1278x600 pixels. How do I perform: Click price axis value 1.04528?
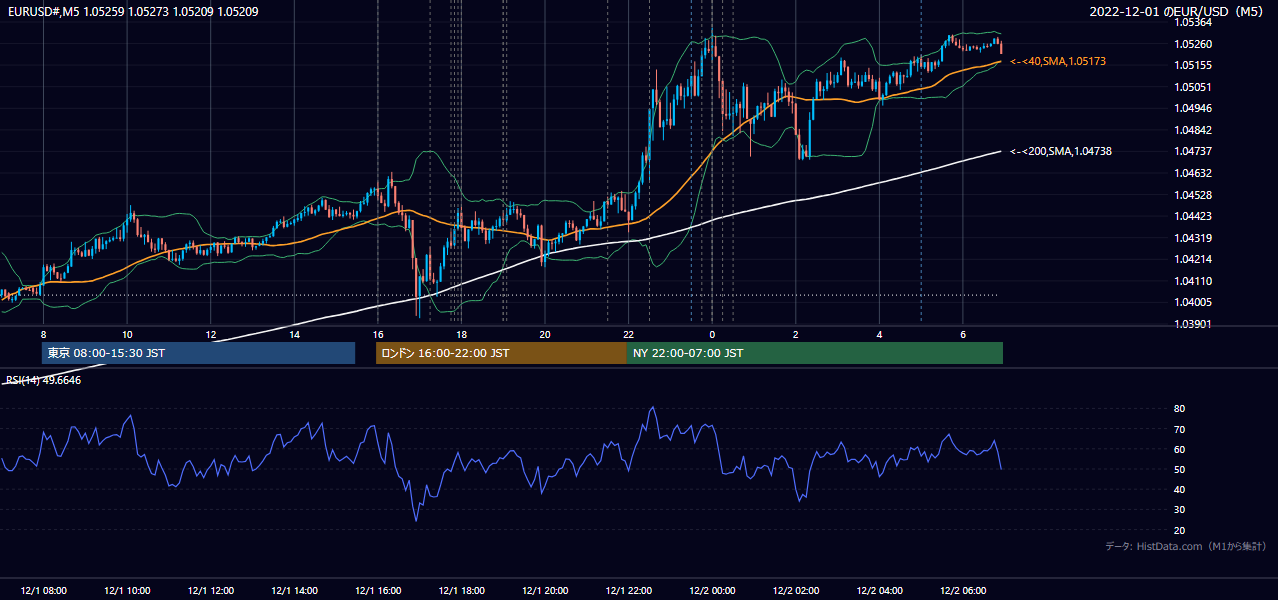(1192, 195)
